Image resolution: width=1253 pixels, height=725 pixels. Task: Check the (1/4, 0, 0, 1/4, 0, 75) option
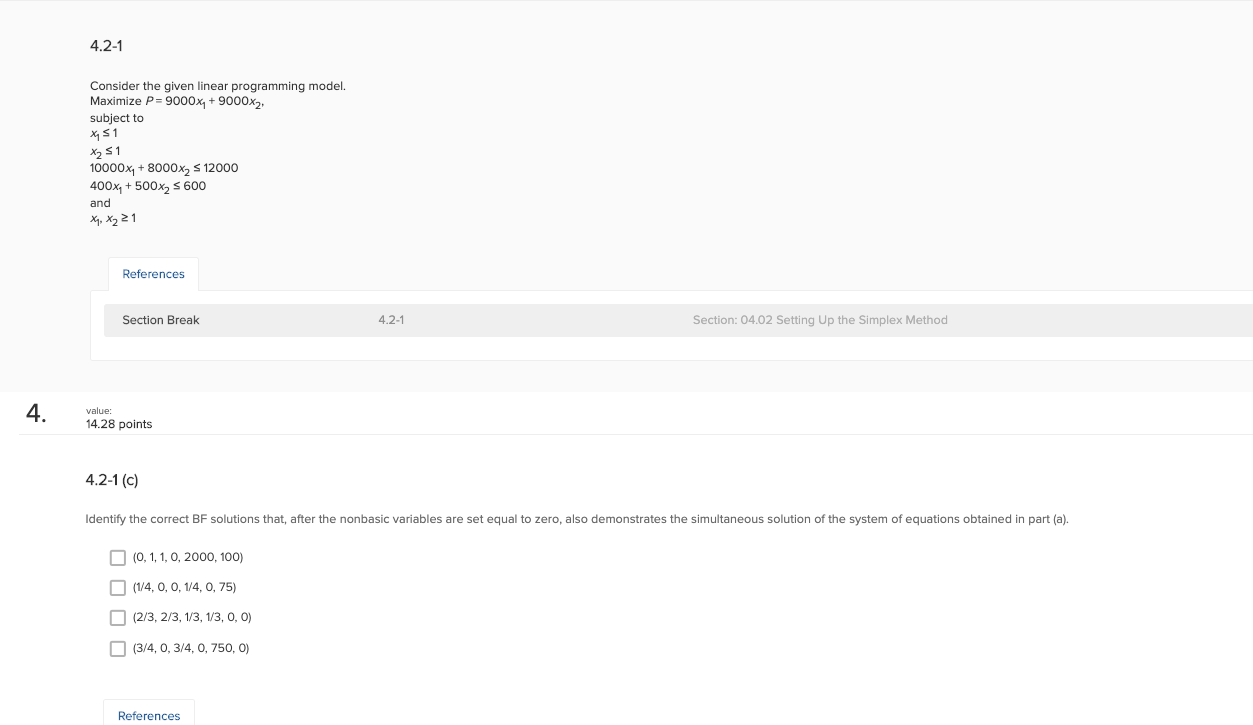click(118, 587)
